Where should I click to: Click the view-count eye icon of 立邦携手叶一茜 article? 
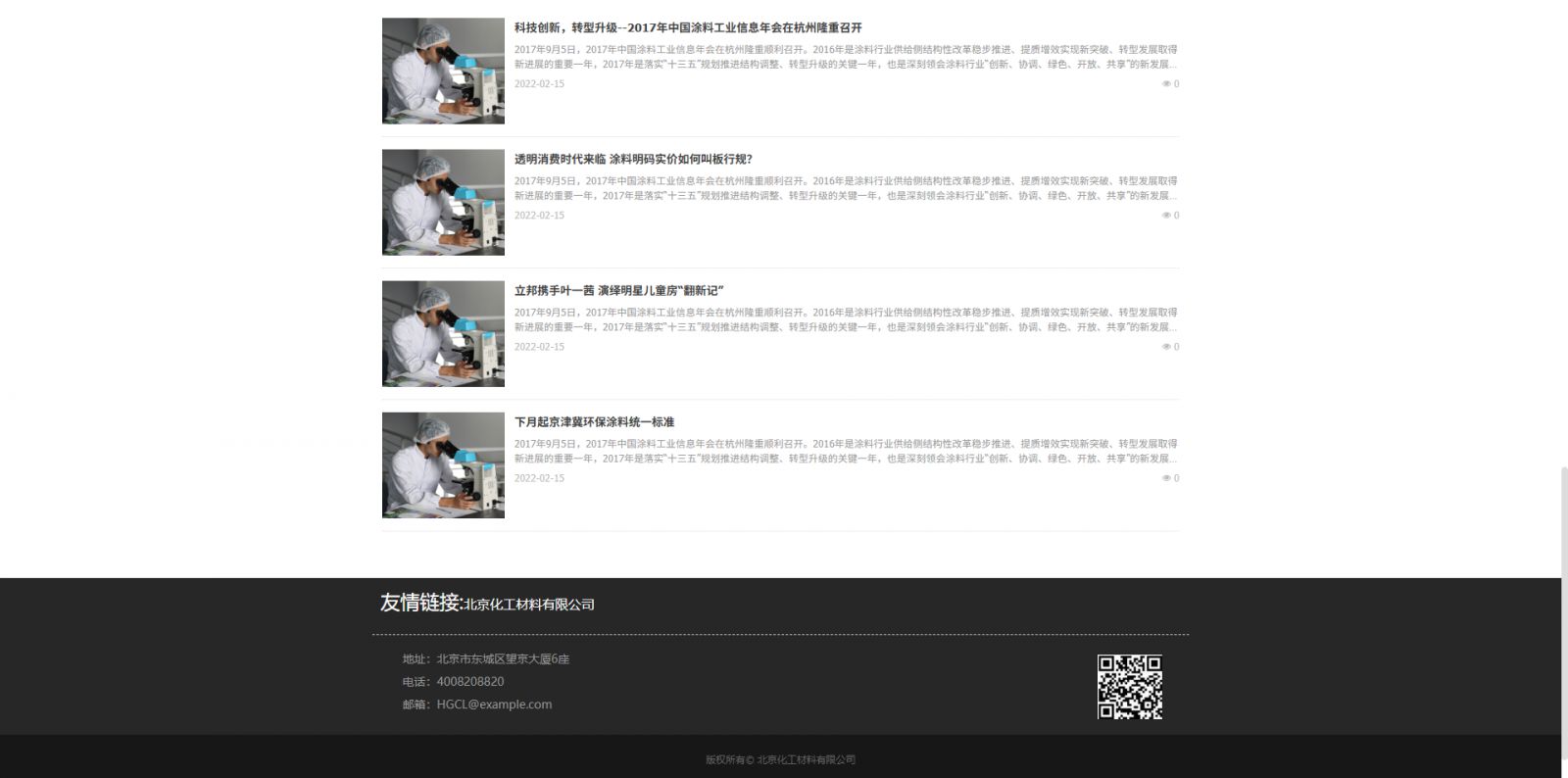pos(1166,347)
